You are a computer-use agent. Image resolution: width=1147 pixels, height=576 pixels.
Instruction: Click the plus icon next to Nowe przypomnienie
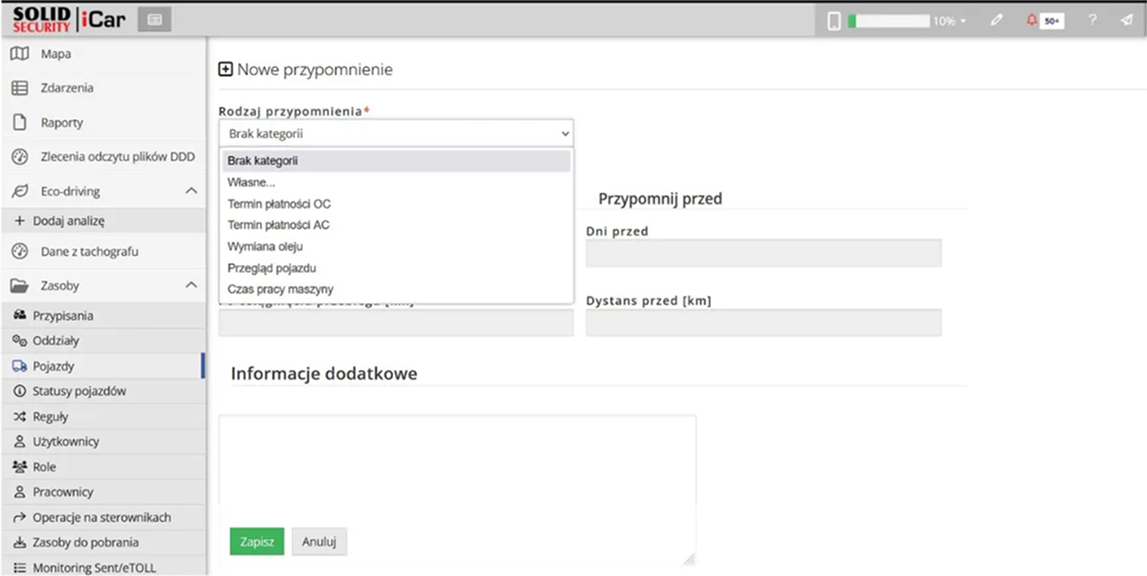[x=225, y=70]
